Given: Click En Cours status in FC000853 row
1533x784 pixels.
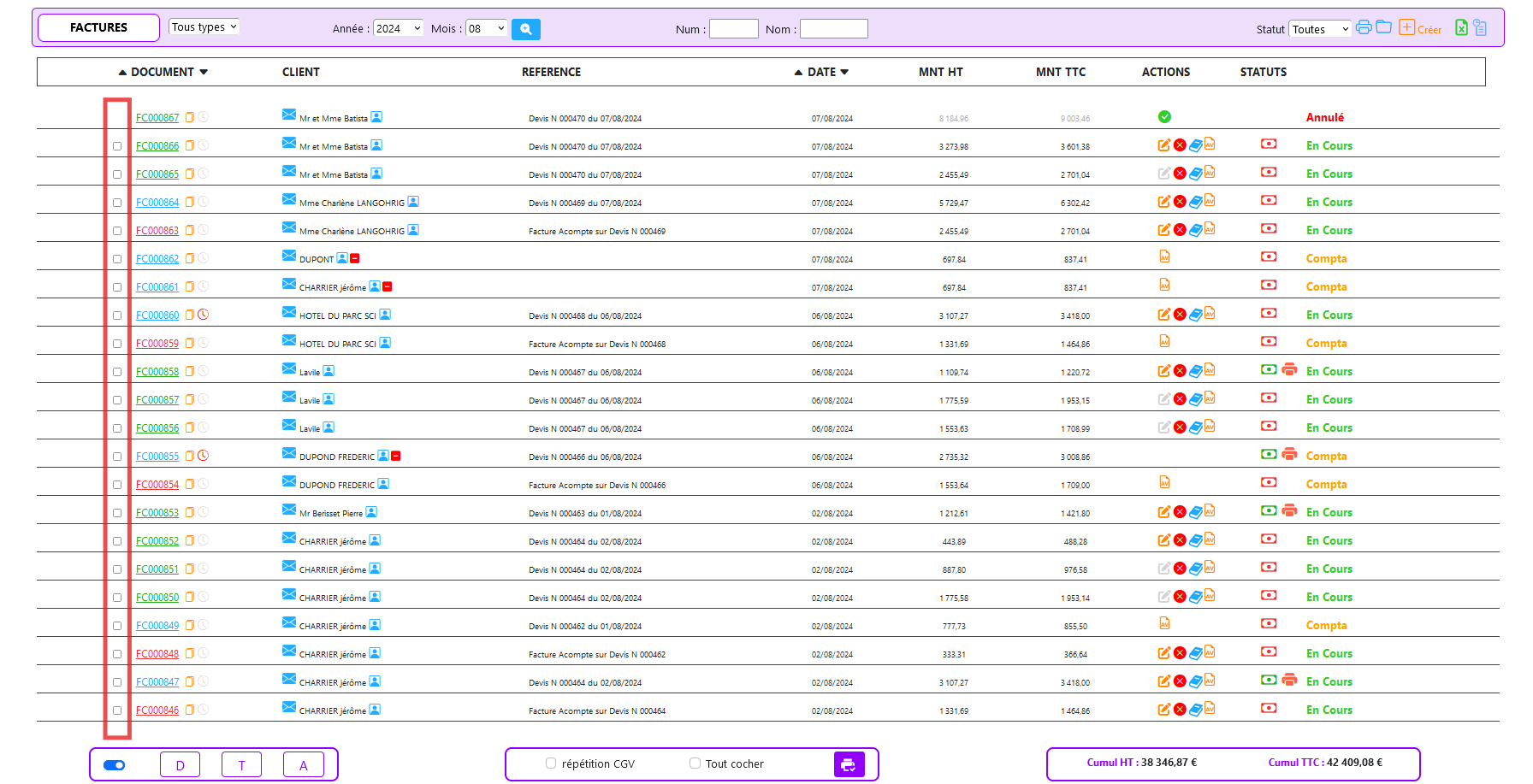Looking at the screenshot, I should point(1329,512).
